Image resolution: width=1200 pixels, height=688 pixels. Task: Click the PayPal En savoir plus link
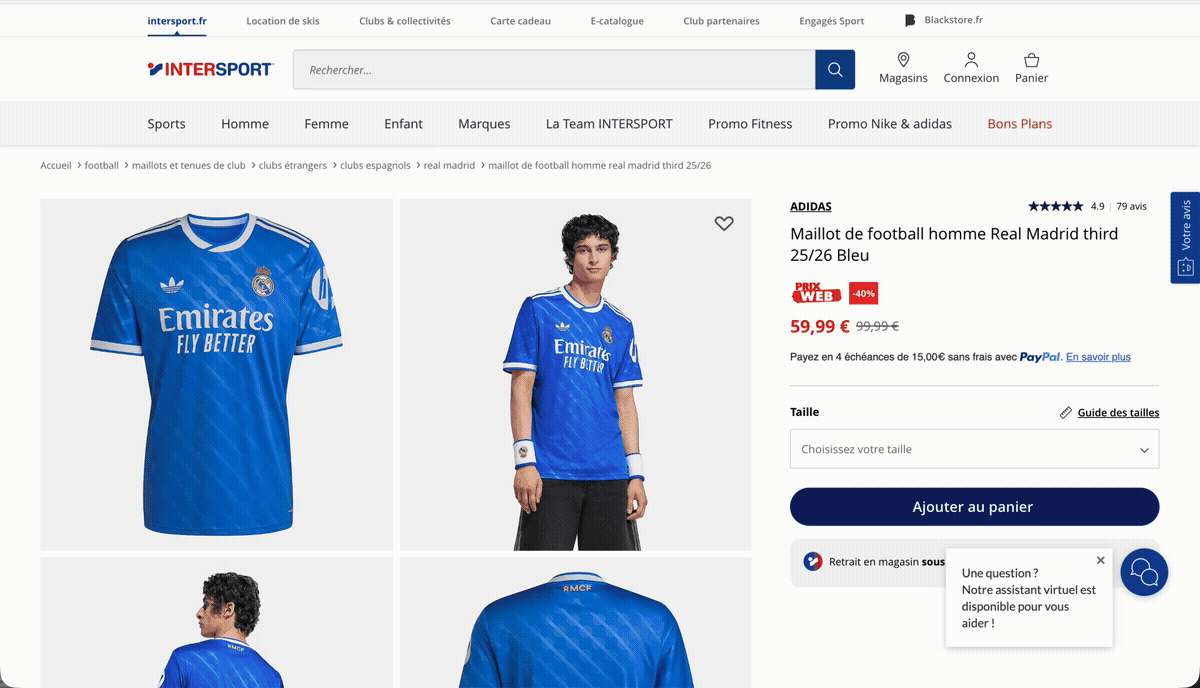[1098, 357]
